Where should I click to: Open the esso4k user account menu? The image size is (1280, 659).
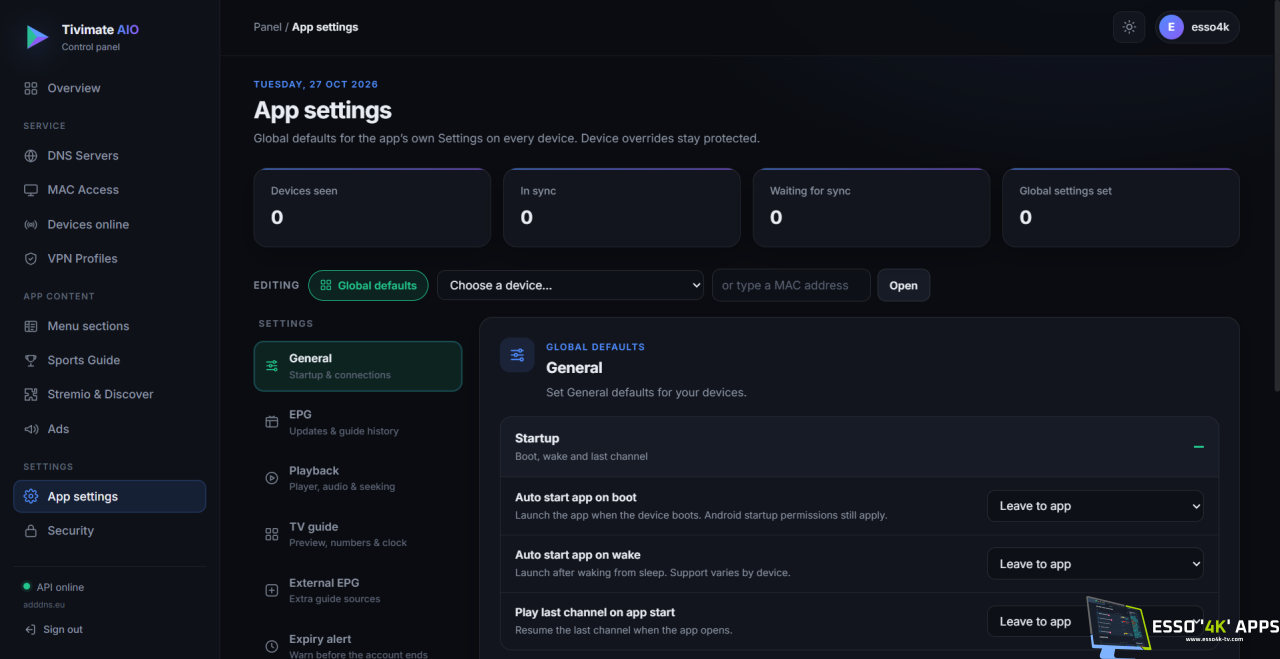(1198, 27)
